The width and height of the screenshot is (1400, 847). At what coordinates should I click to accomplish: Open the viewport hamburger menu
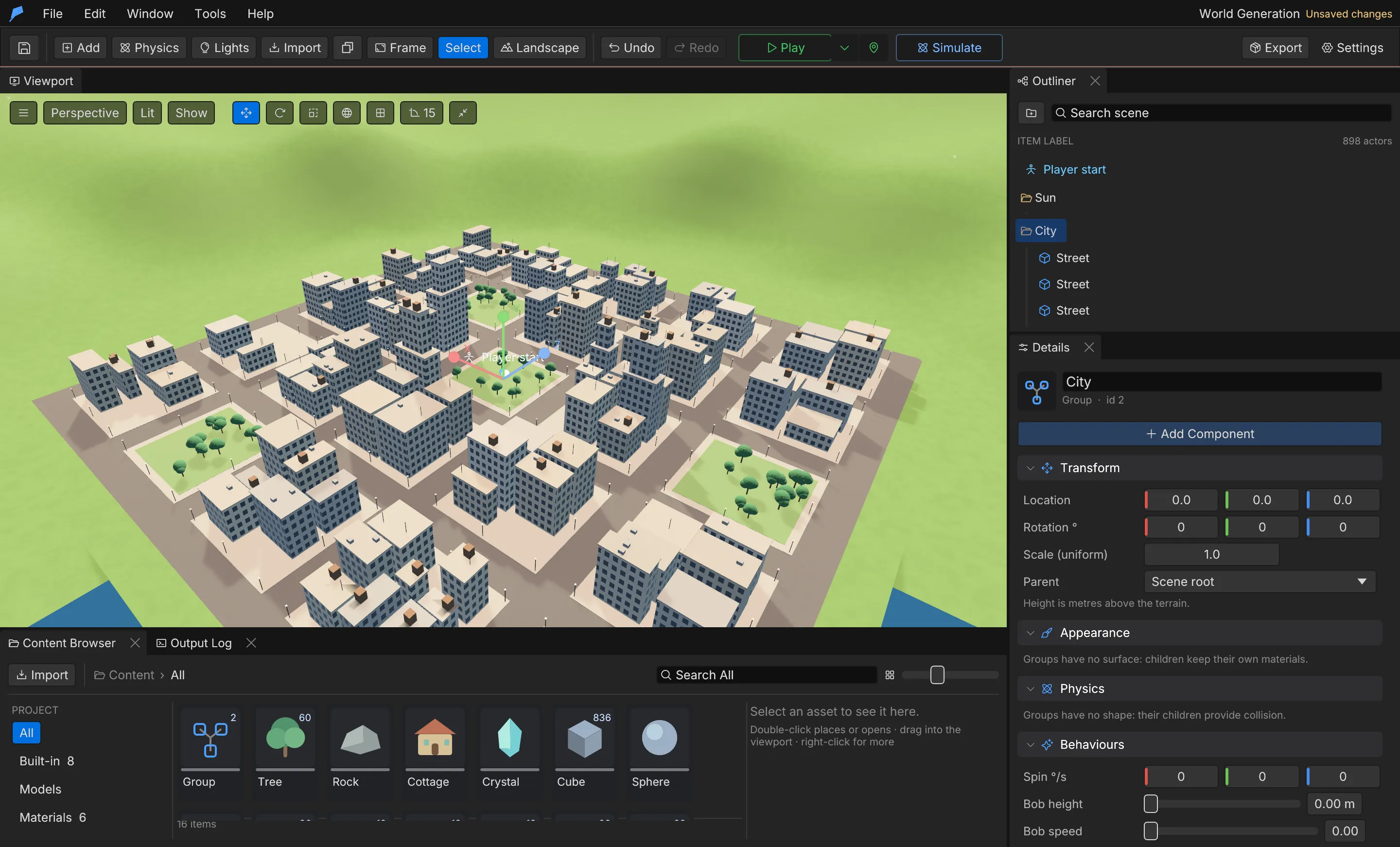[23, 112]
